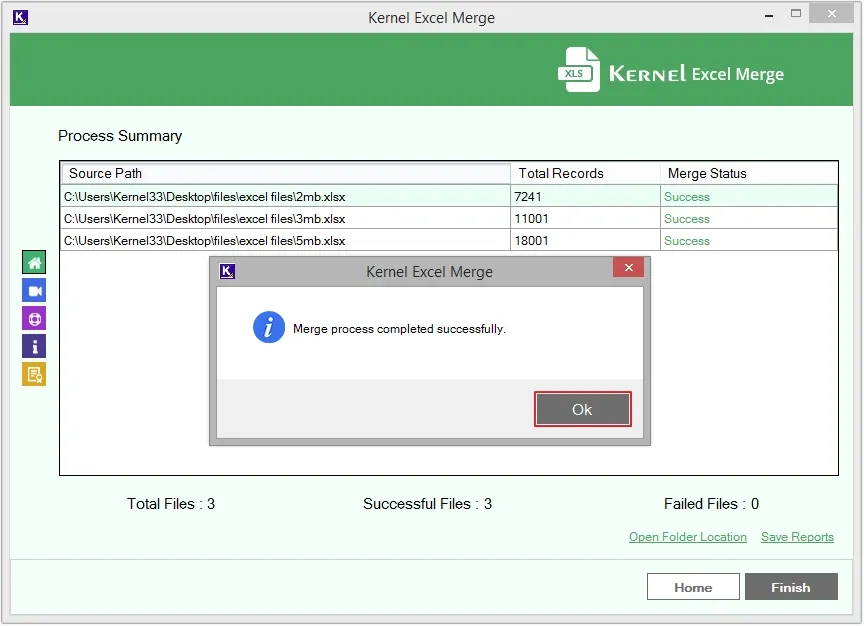Click the Home button at bottom

coord(693,587)
